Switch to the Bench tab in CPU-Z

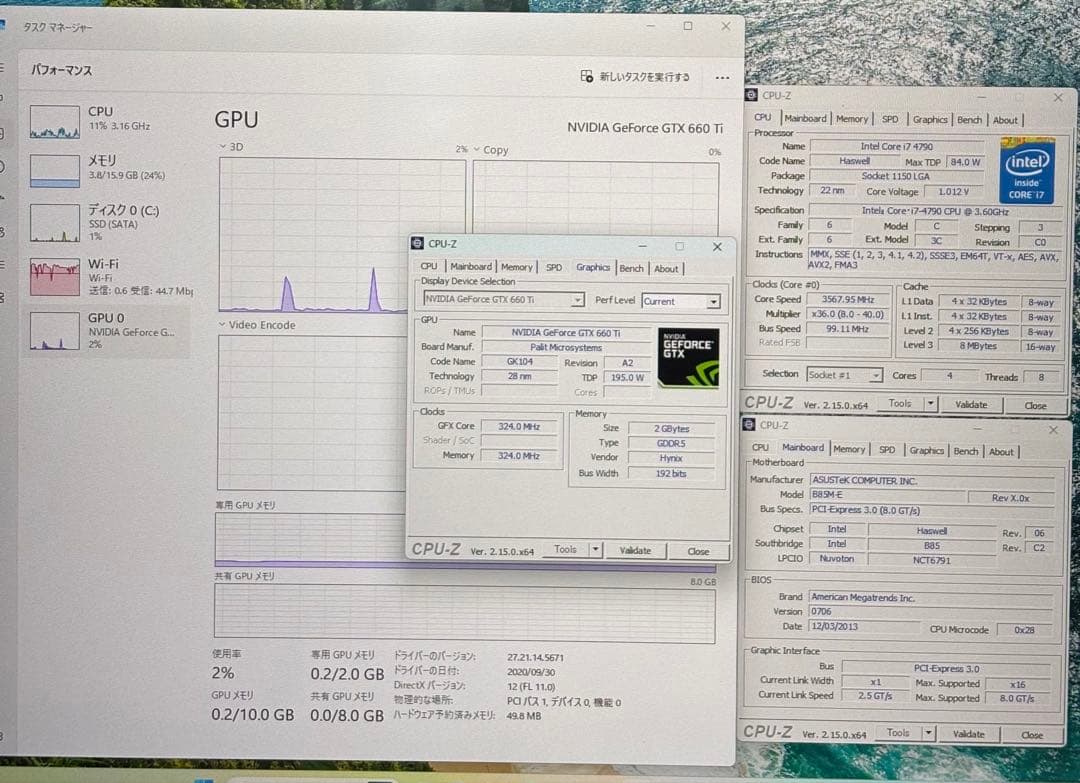[x=631, y=268]
